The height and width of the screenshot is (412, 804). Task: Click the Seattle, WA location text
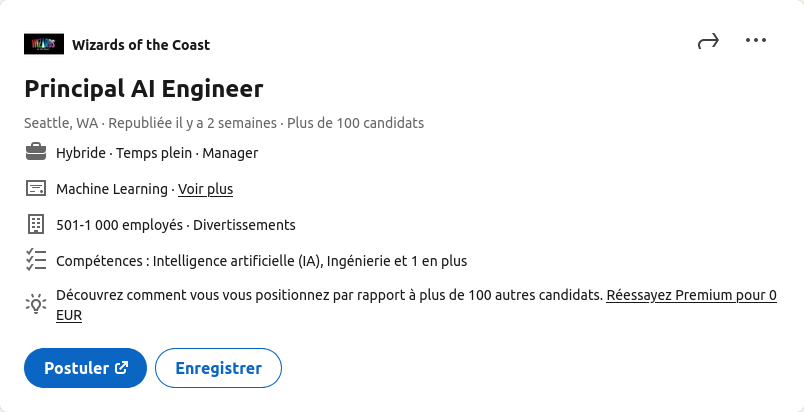(61, 123)
